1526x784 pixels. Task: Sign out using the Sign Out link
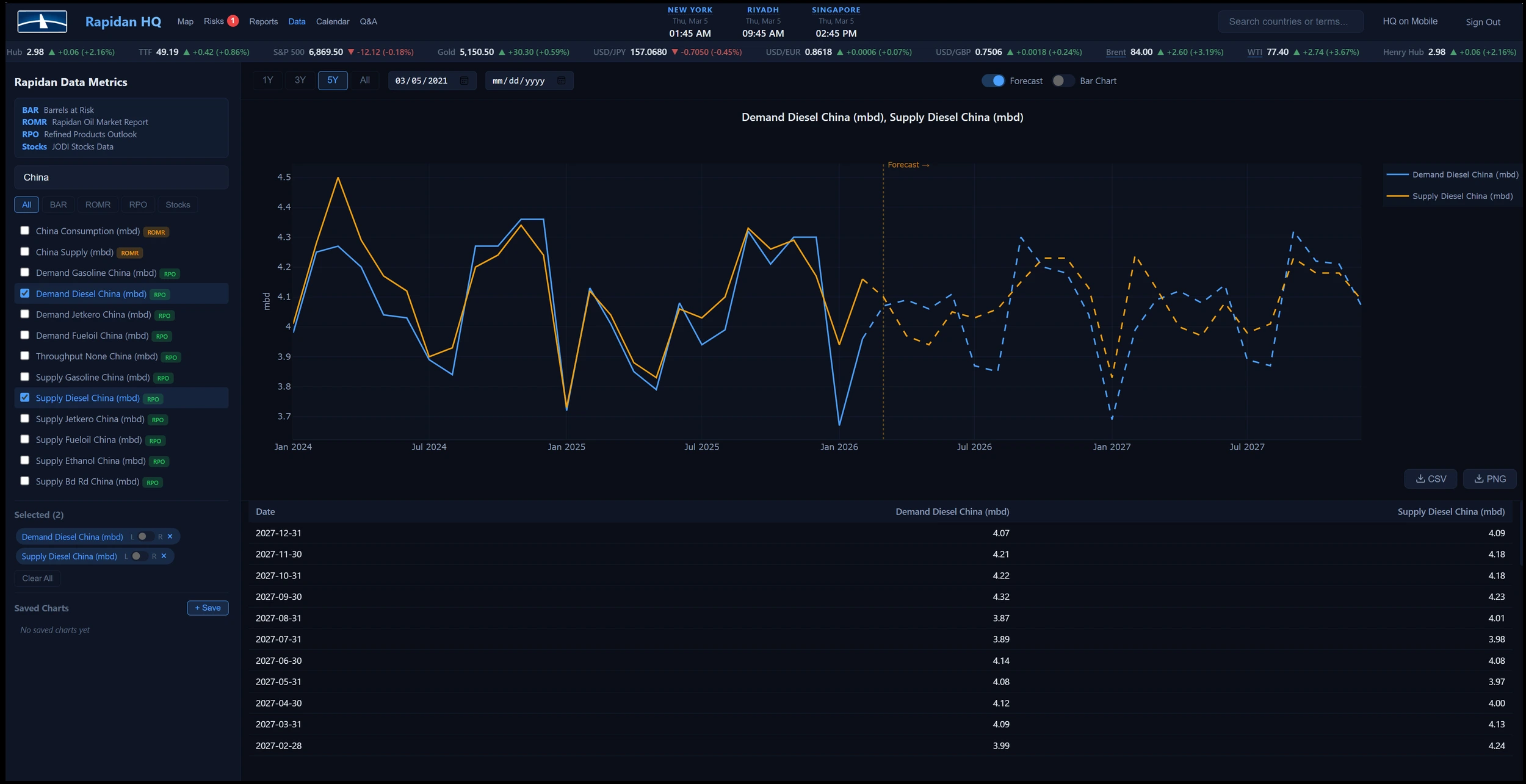click(x=1483, y=21)
